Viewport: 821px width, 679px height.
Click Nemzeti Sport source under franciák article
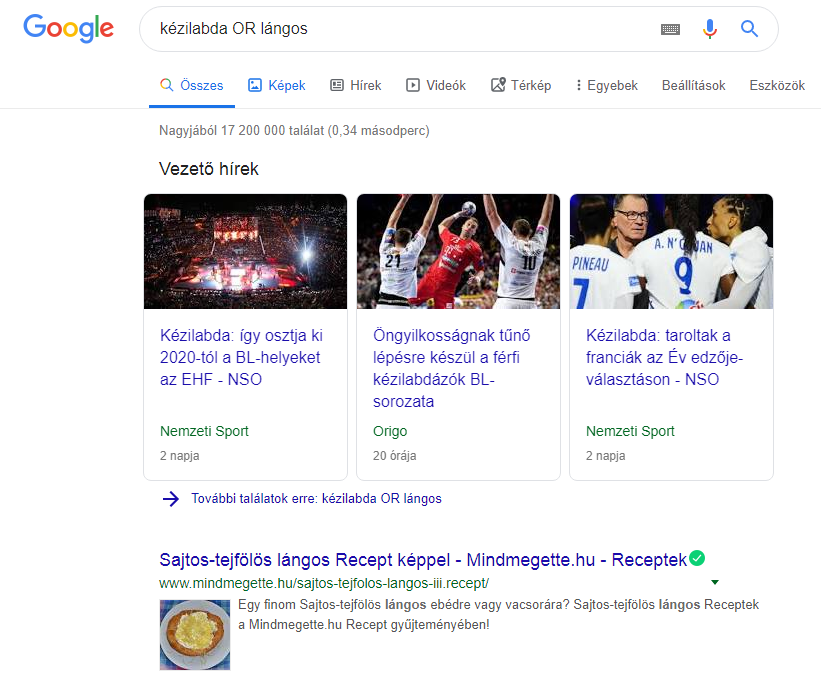point(630,431)
